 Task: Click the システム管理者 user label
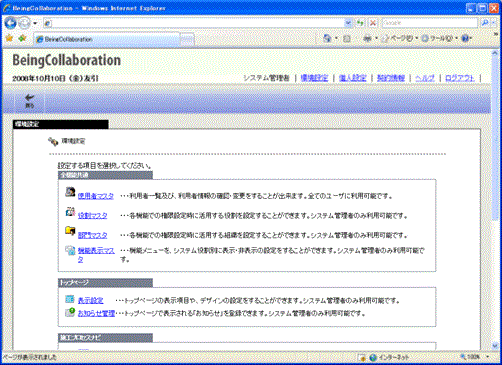266,78
